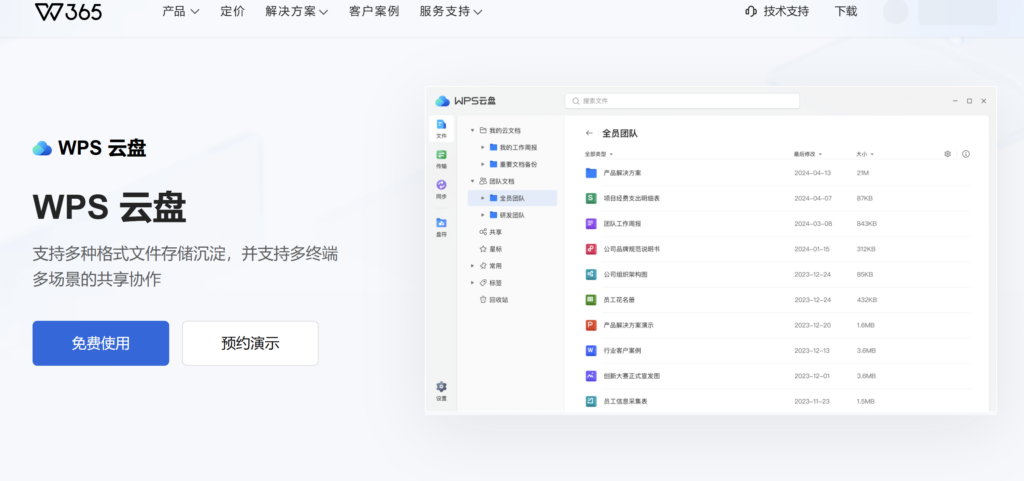The image size is (1024, 481).
Task: Collapse the 团队文档 tree node
Action: coord(472,181)
